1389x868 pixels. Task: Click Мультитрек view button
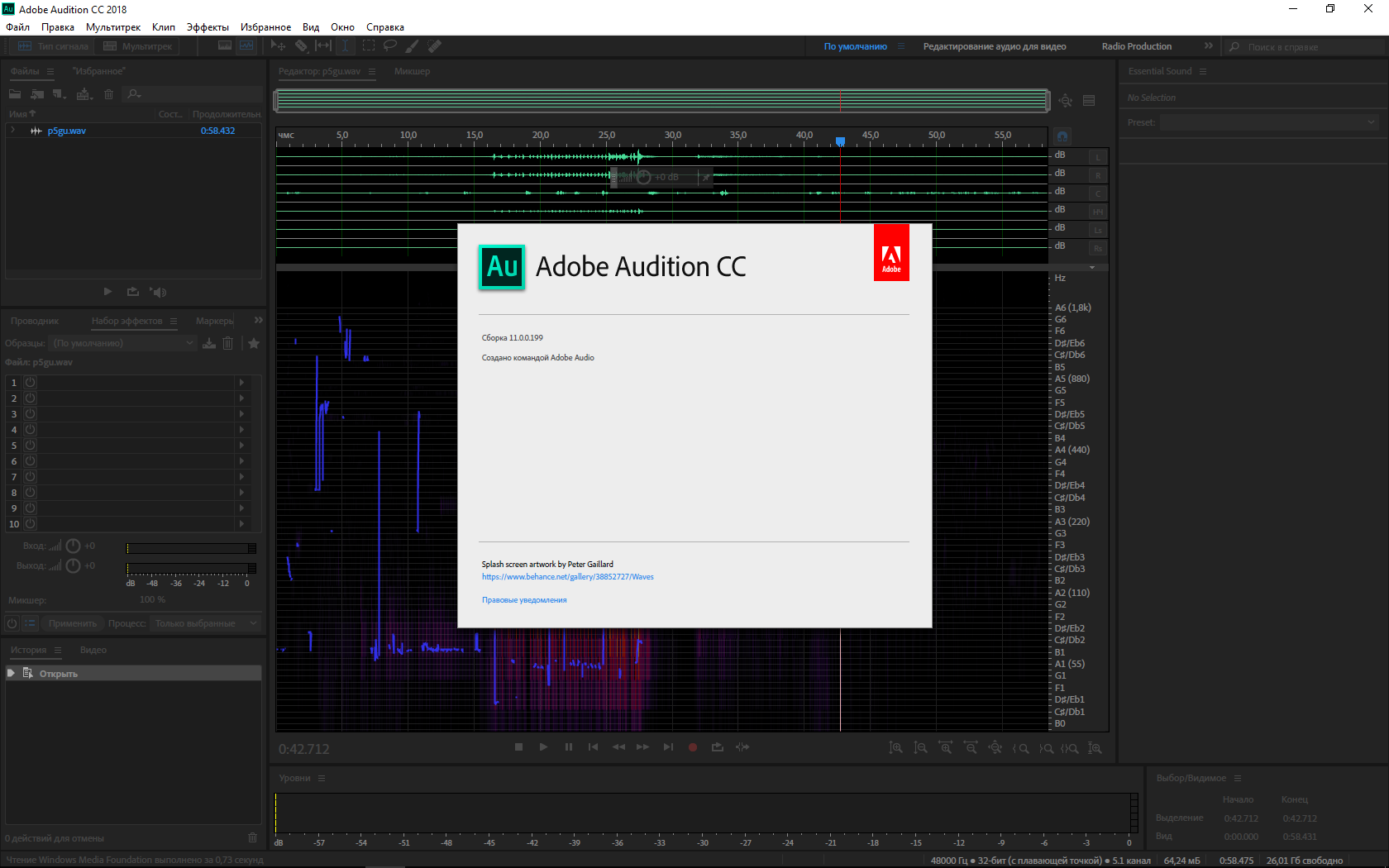(138, 46)
